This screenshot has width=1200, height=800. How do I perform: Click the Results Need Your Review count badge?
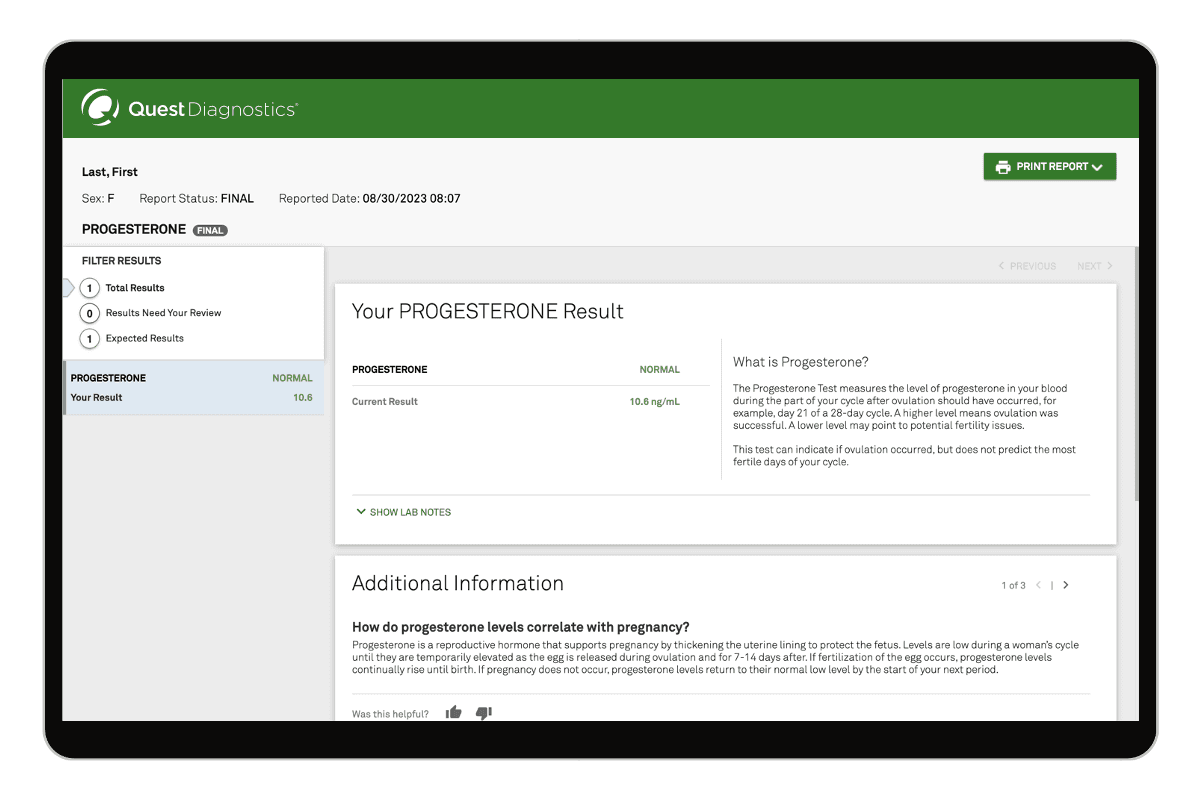[x=88, y=313]
